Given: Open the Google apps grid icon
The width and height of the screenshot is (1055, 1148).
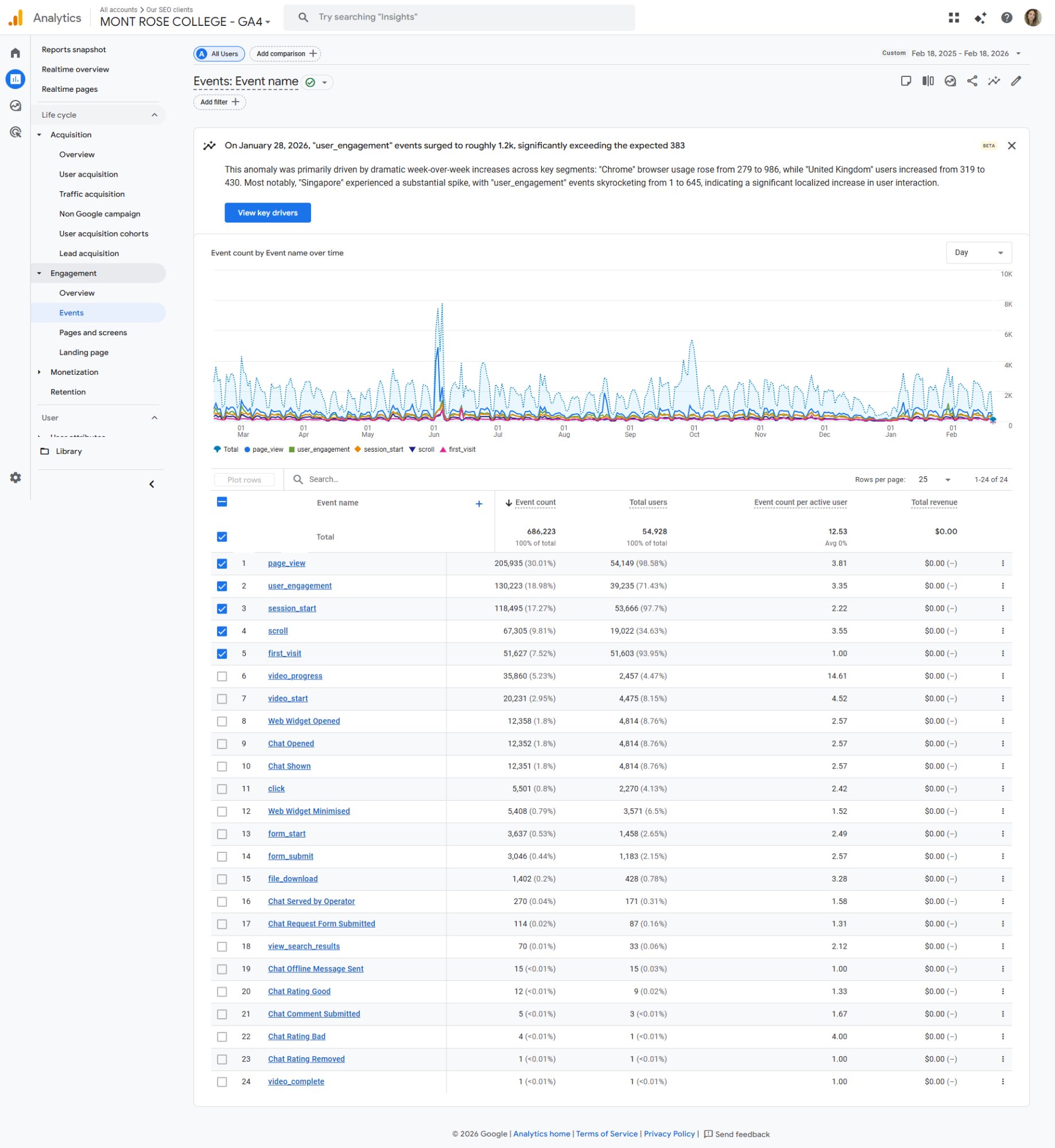Looking at the screenshot, I should tap(953, 18).
